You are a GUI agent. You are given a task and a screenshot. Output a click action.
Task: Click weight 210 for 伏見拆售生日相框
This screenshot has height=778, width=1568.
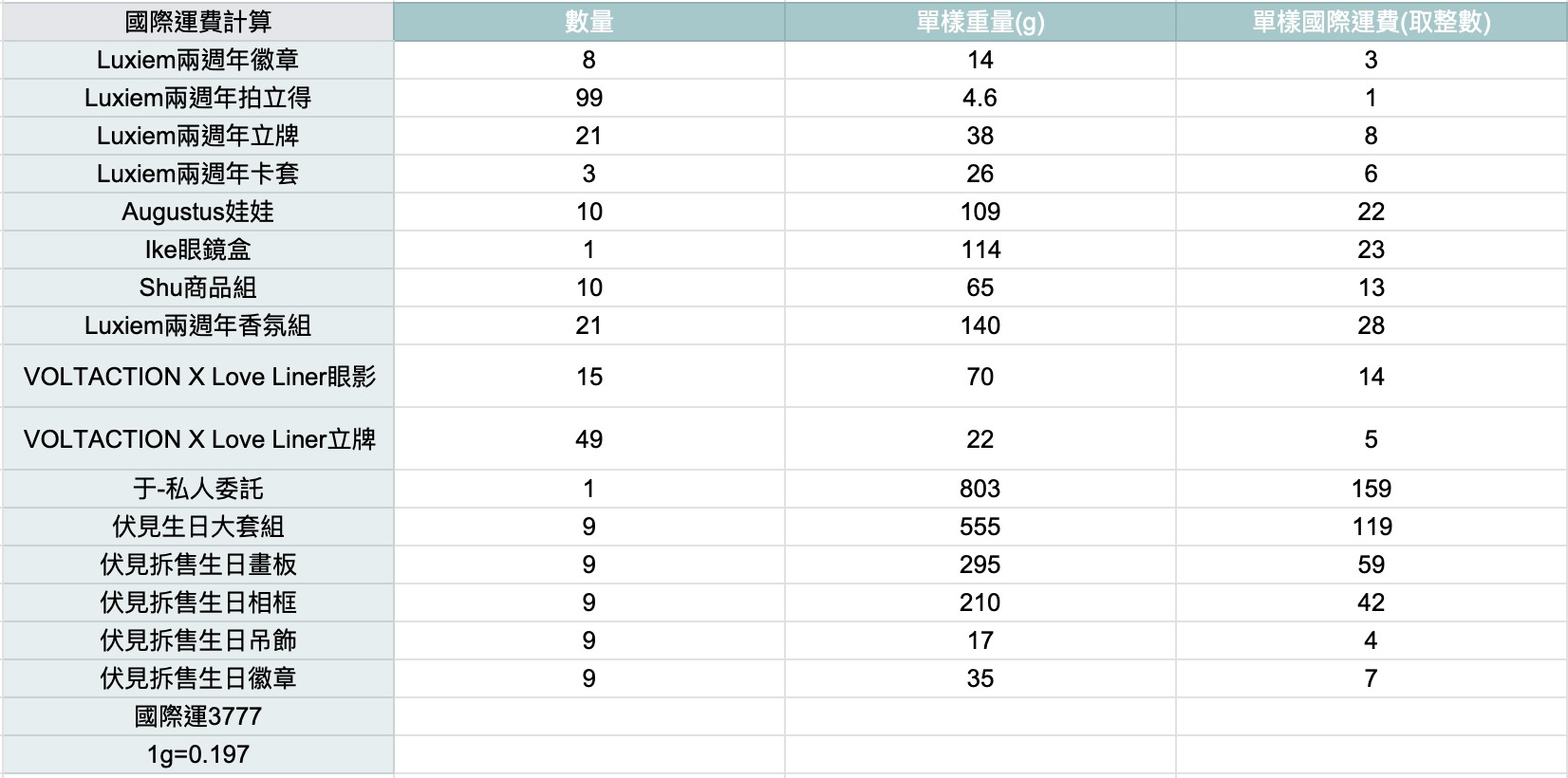980,602
